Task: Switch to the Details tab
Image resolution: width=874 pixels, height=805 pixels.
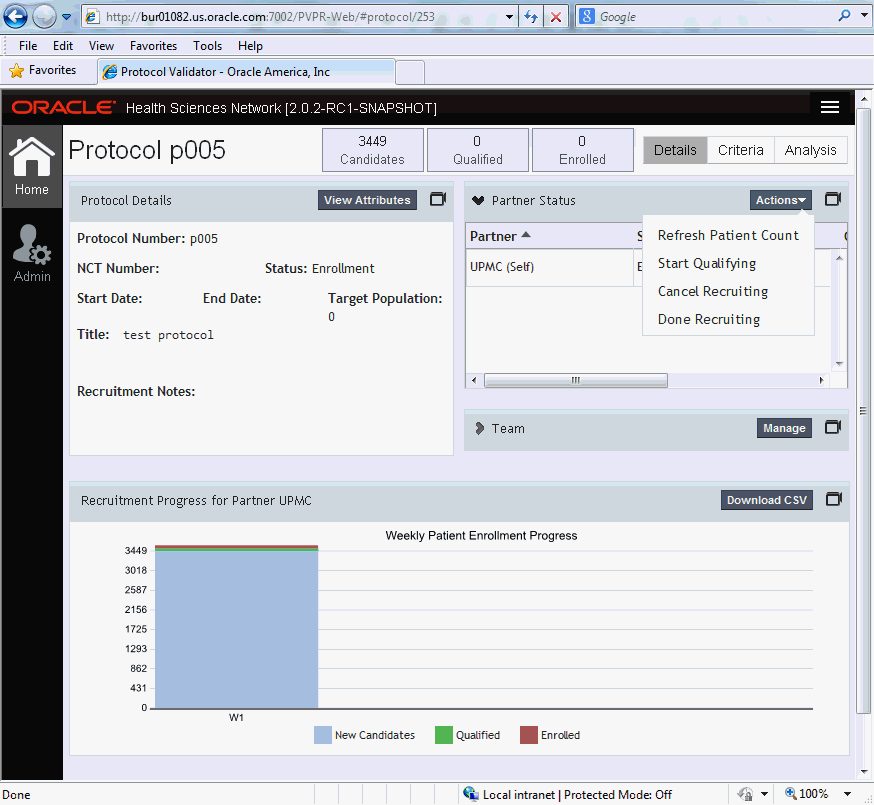Action: click(x=675, y=150)
